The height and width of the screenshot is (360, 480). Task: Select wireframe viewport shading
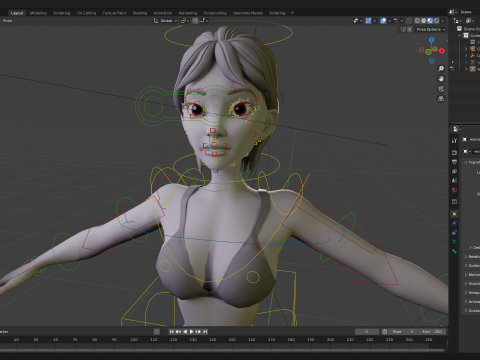tap(417, 21)
